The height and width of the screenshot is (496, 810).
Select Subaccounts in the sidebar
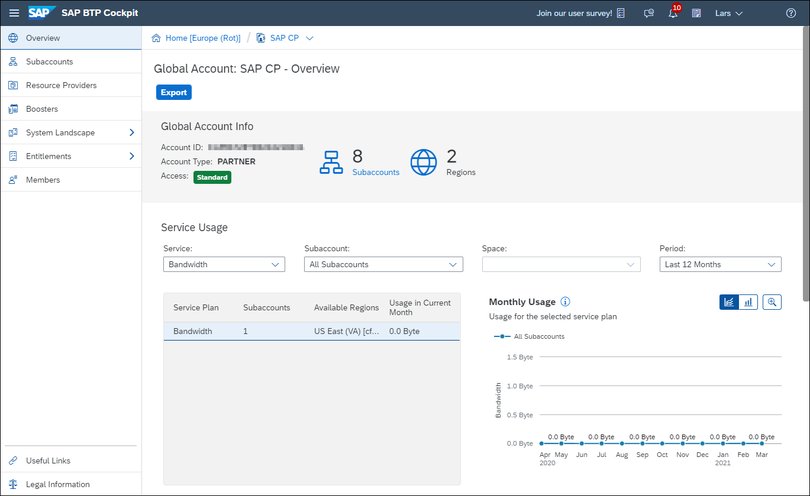[x=71, y=61]
